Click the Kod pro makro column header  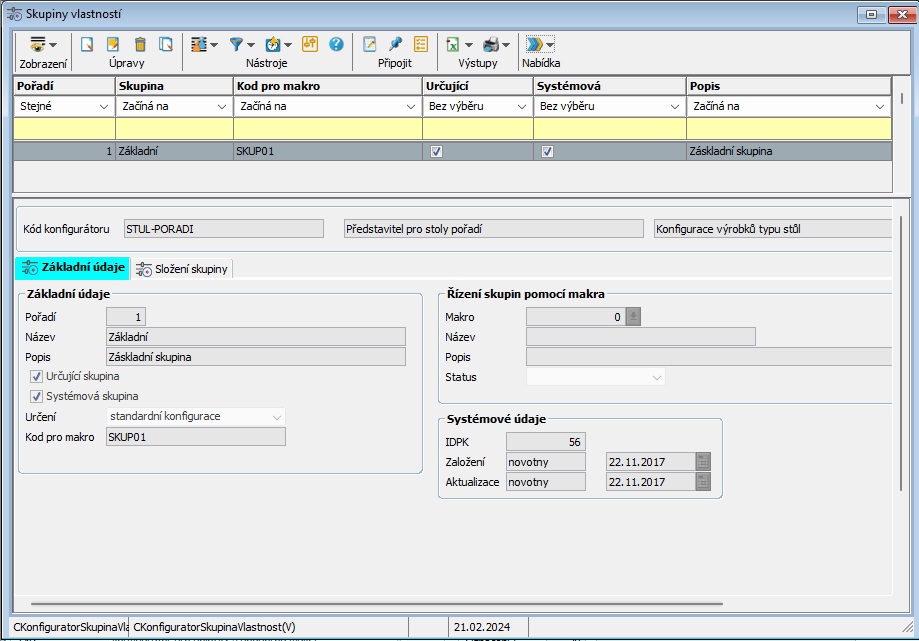(x=327, y=86)
